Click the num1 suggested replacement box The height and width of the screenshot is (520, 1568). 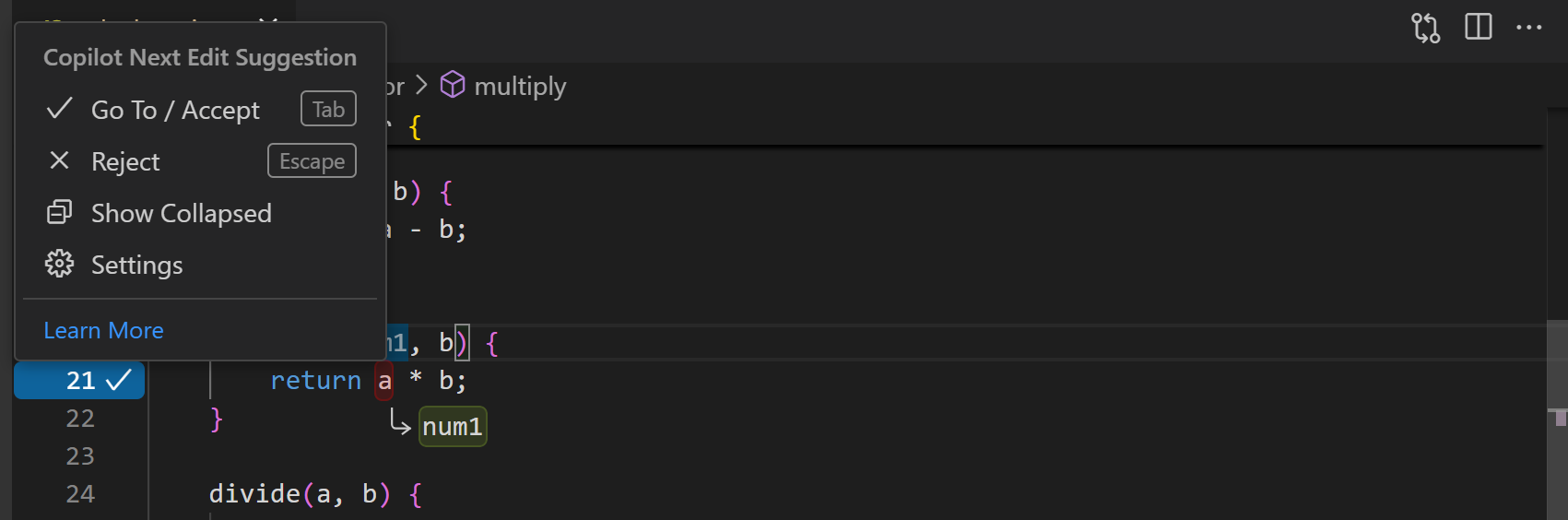[x=453, y=426]
